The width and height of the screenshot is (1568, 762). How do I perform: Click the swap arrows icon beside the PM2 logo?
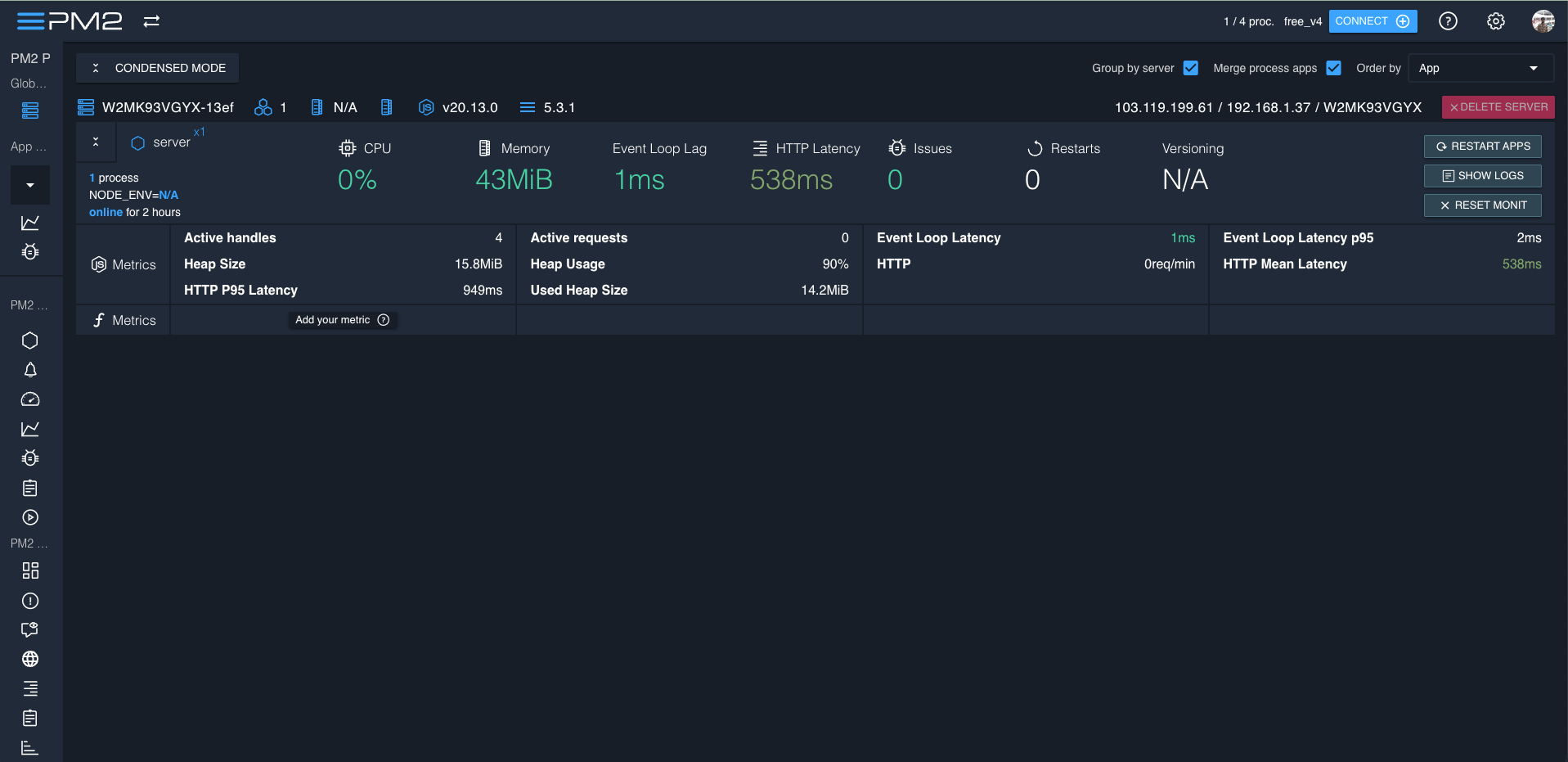(x=151, y=21)
